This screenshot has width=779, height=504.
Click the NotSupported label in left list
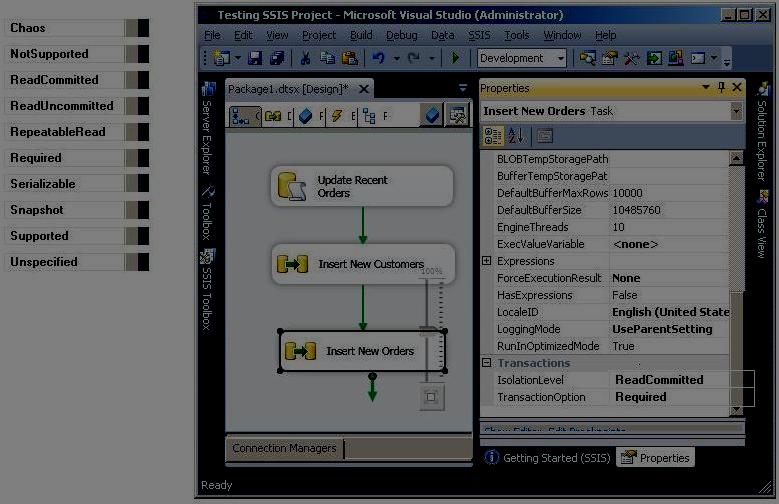click(49, 54)
